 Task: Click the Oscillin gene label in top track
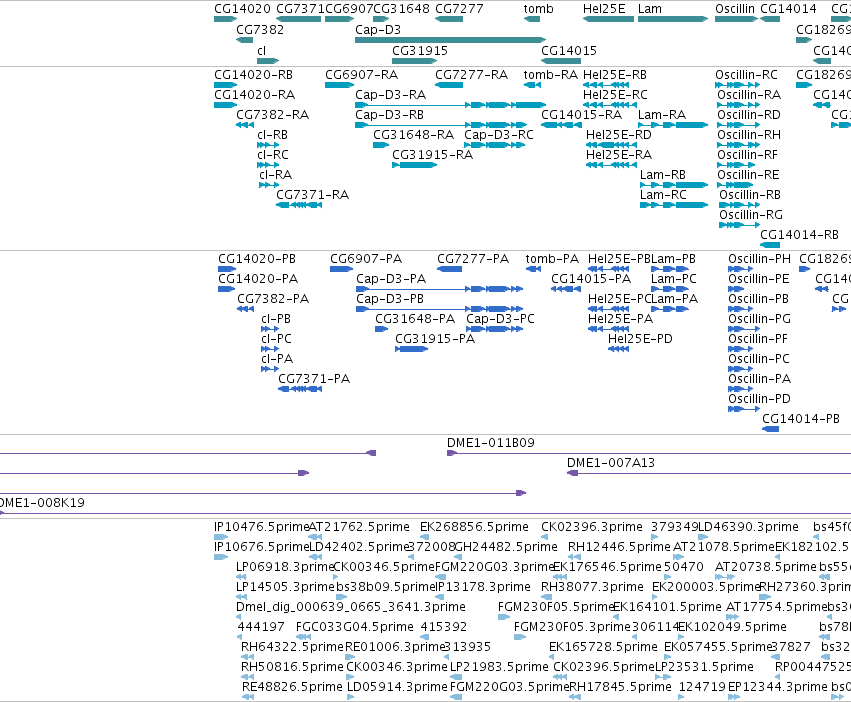click(735, 9)
